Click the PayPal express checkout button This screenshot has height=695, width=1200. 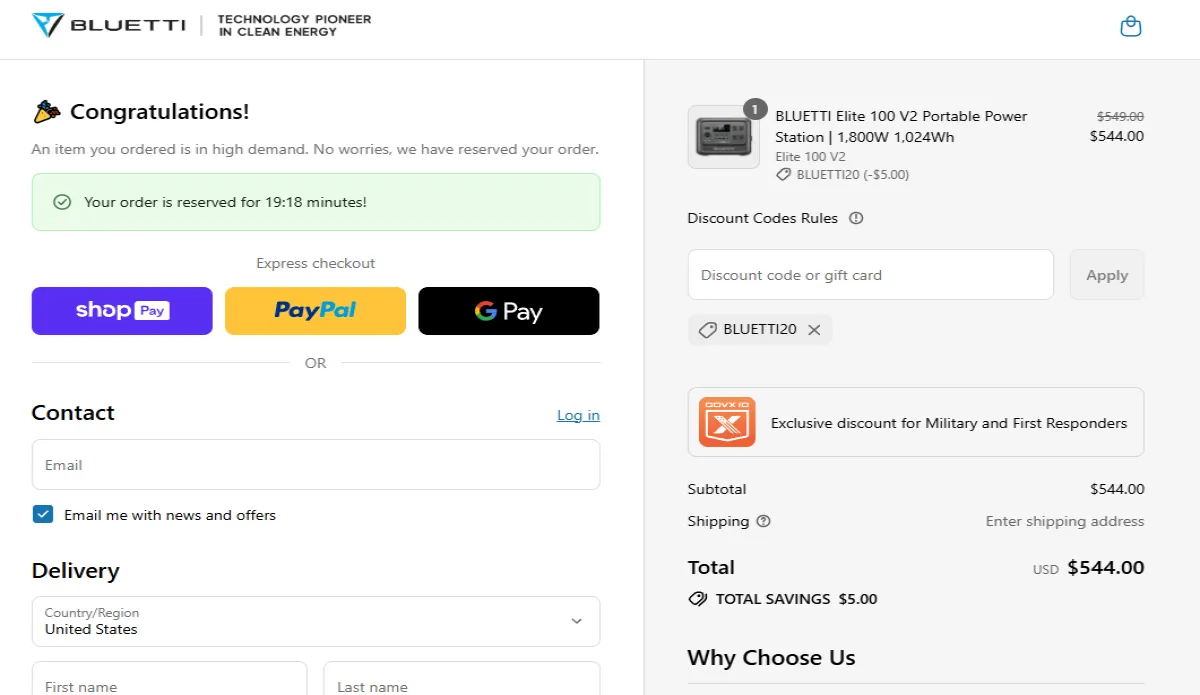click(x=315, y=311)
